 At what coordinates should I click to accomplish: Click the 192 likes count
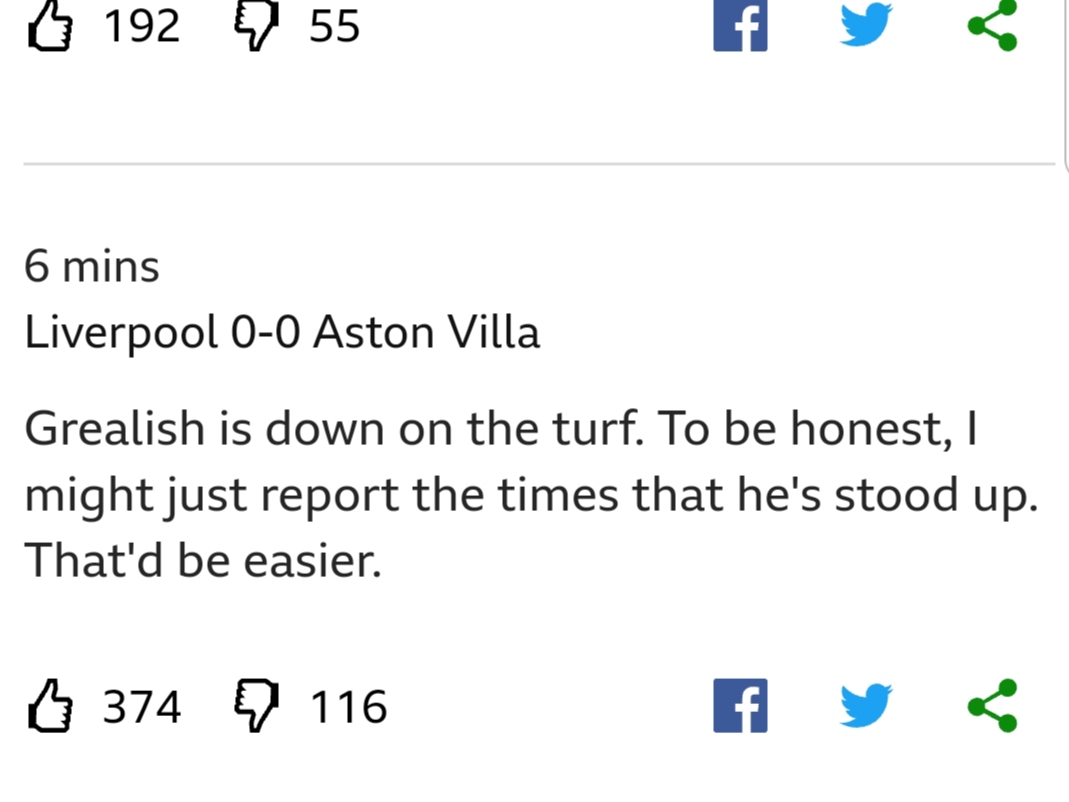pyautogui.click(x=142, y=27)
